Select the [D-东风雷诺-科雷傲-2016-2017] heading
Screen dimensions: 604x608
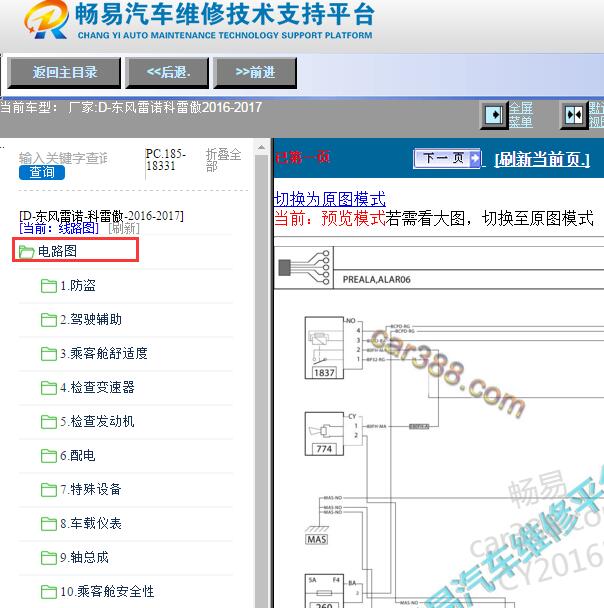102,216
